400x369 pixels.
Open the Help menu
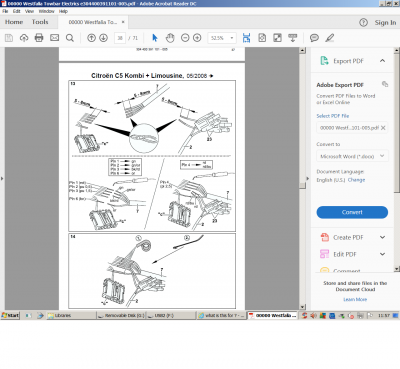63,11
